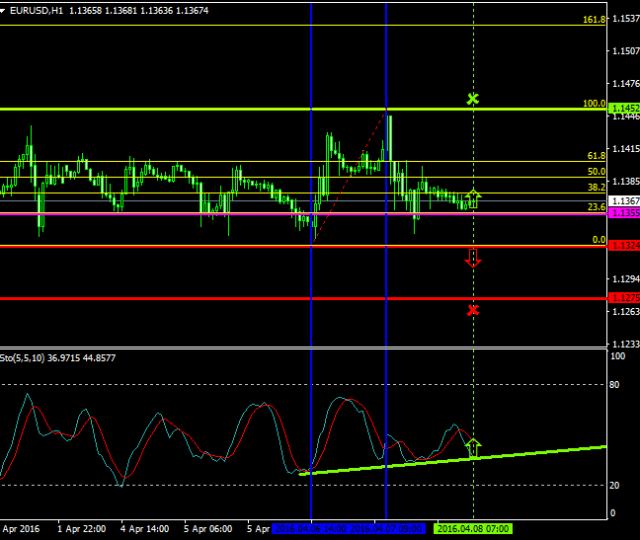Click the blue highlighted date label on time axis
This screenshot has width=640, height=540.
(x=348, y=528)
